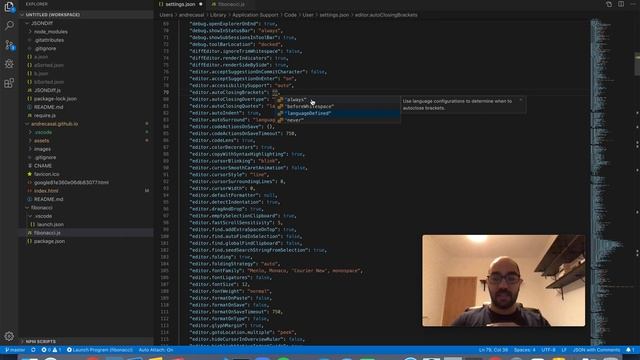The width and height of the screenshot is (640, 360).
Task: Collapse the UNTITLED (WORKSPACE) section
Action: click(52, 15)
